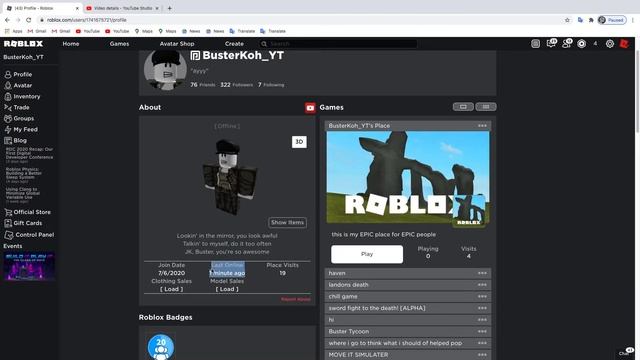Open options dots for BusterKoh_YT's Place

point(482,126)
